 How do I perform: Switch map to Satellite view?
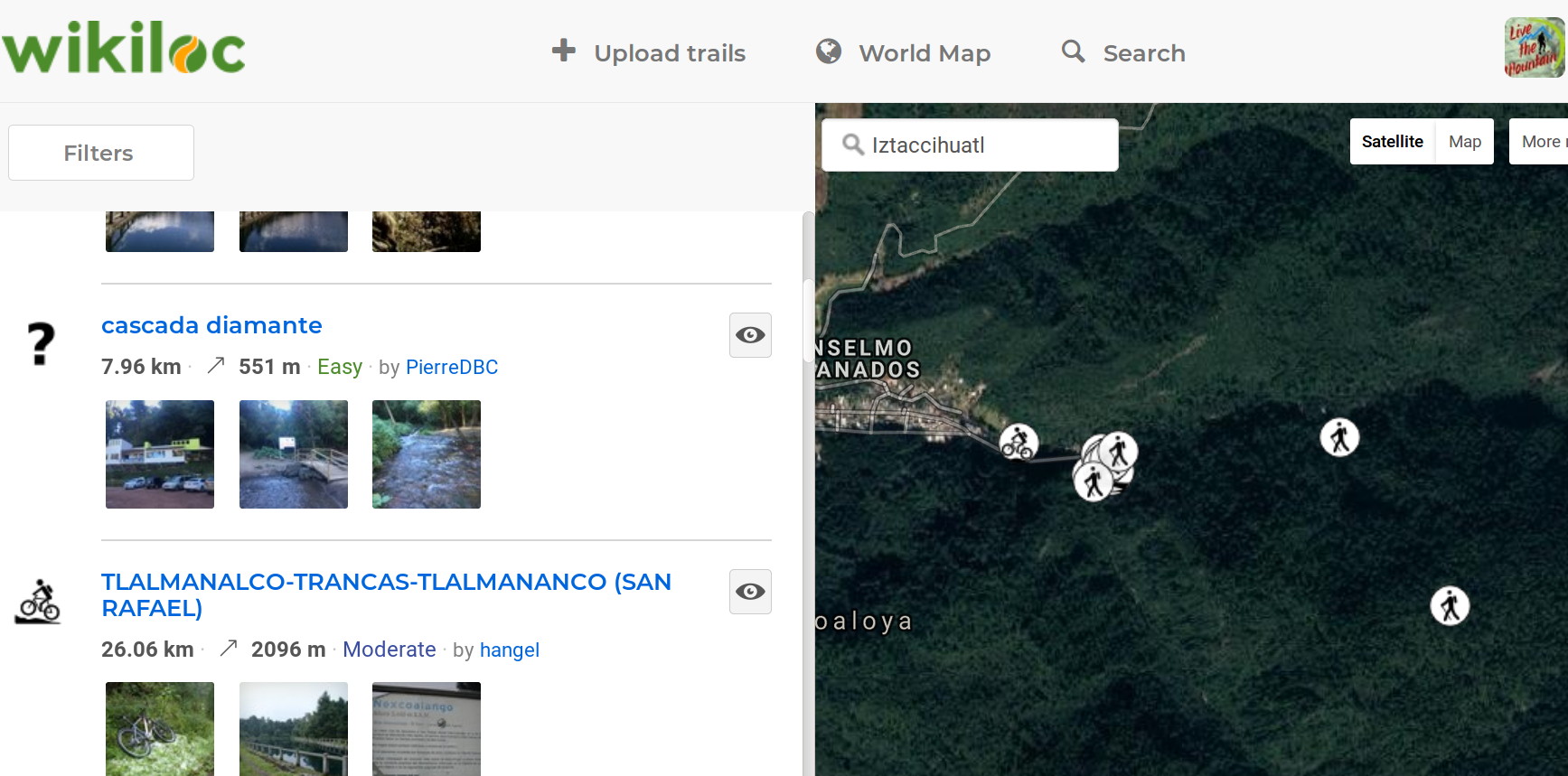click(x=1392, y=142)
